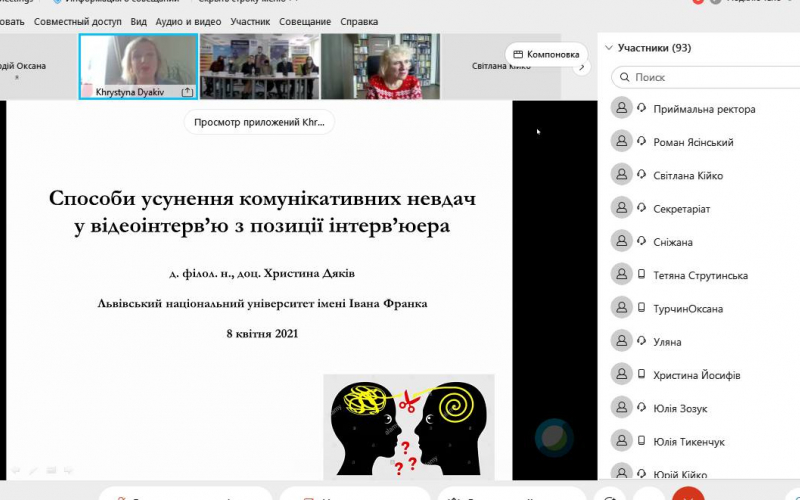Click headset icon next to Приймальна ректора

pyautogui.click(x=642, y=108)
